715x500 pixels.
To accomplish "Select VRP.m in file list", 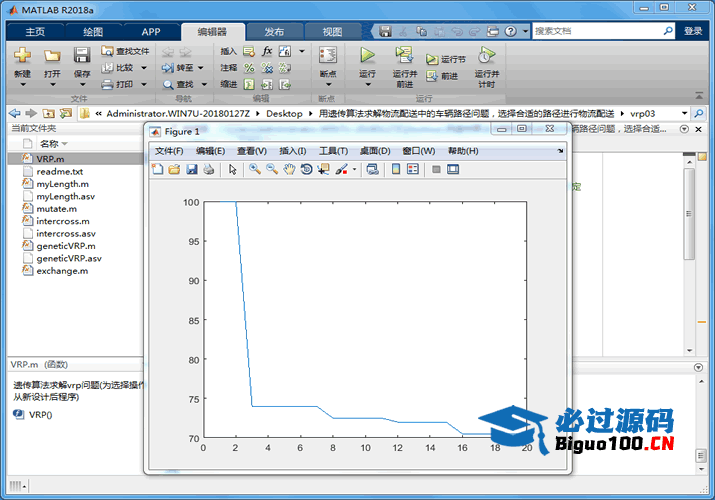I will pos(75,159).
